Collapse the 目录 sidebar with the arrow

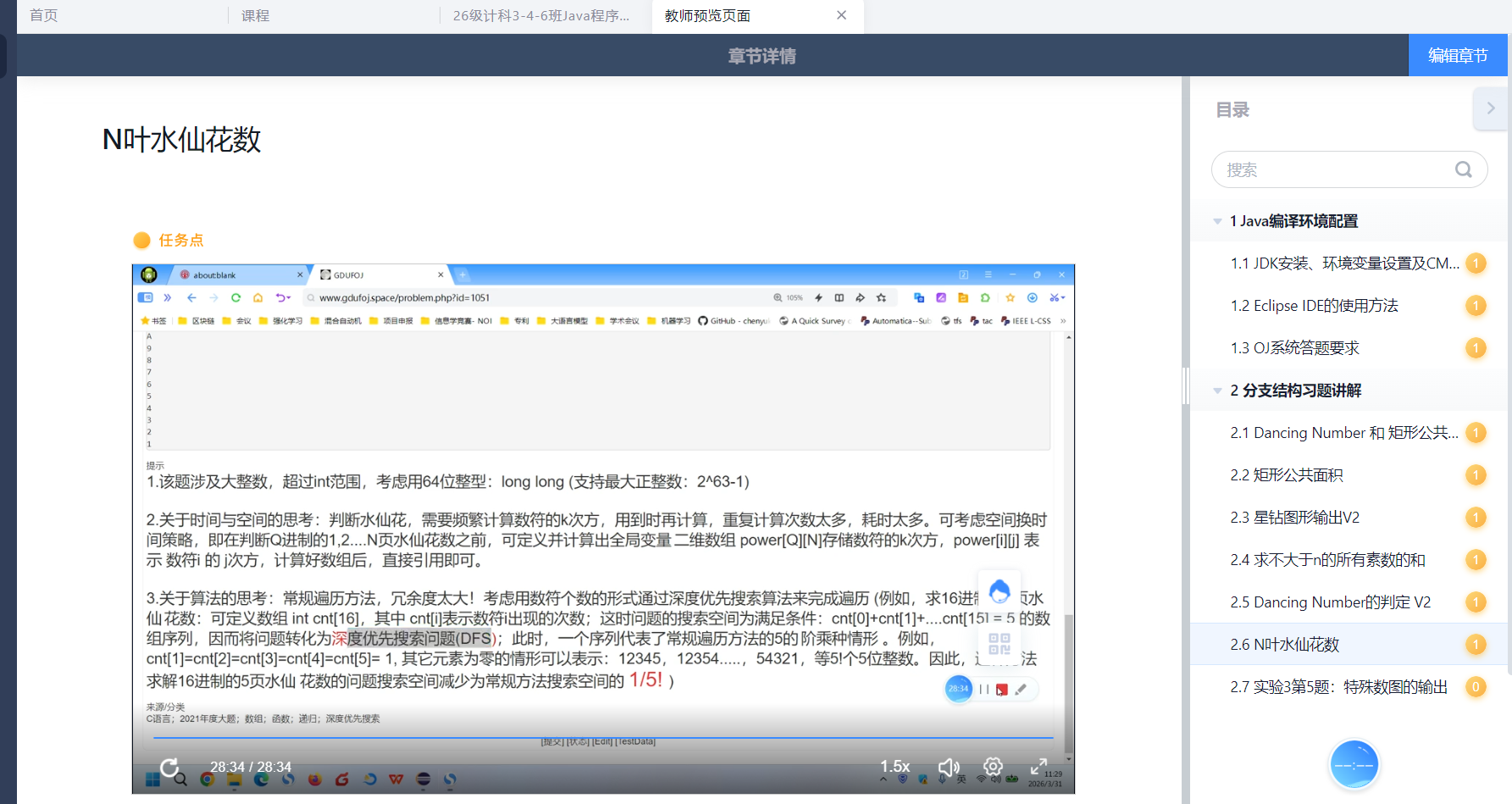pyautogui.click(x=1491, y=108)
